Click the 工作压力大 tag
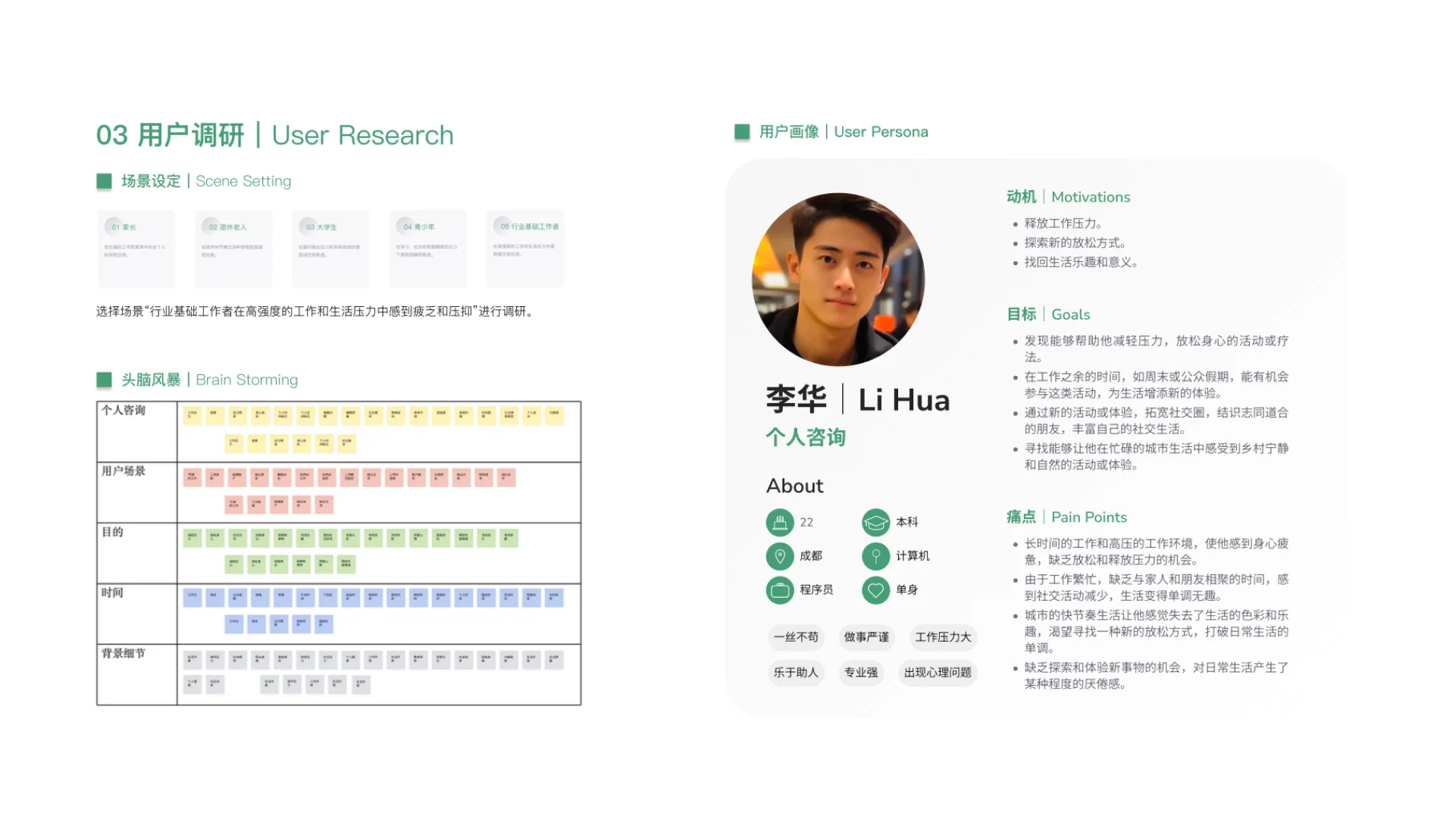 pyautogui.click(x=943, y=637)
